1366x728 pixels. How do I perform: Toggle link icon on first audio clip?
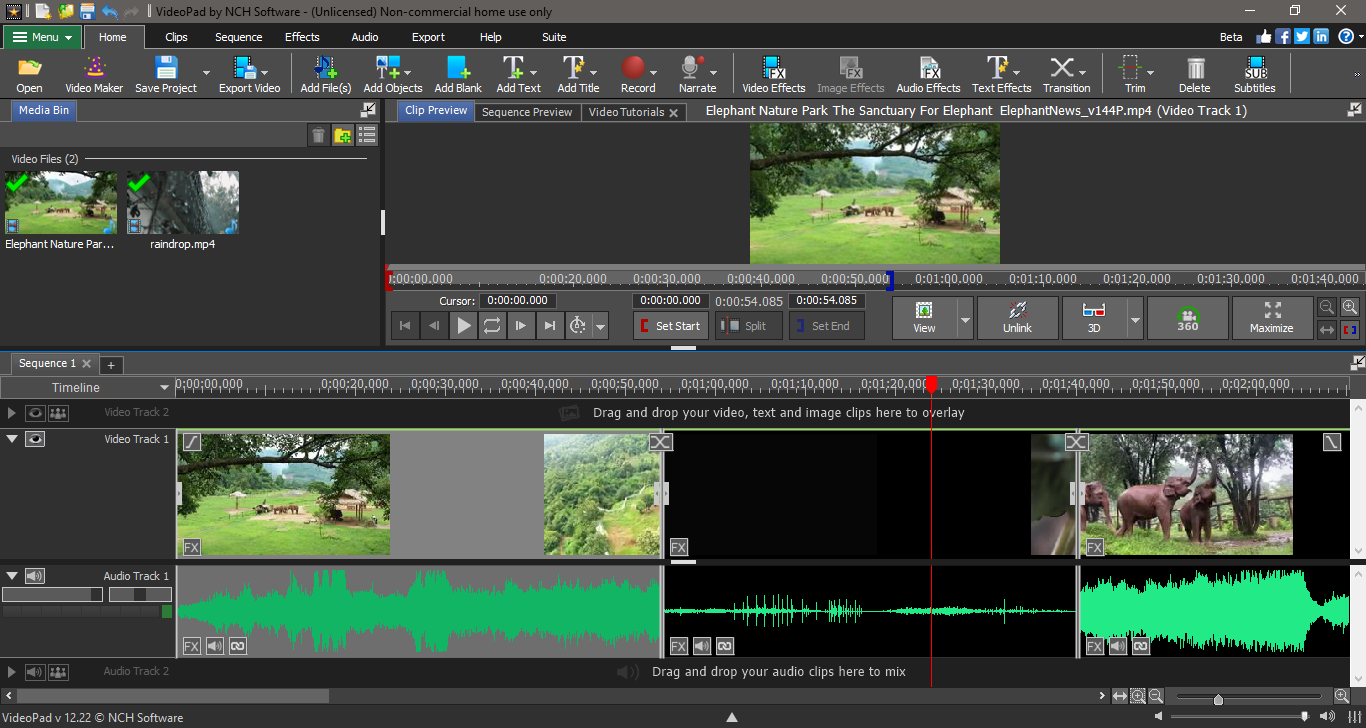coord(238,646)
